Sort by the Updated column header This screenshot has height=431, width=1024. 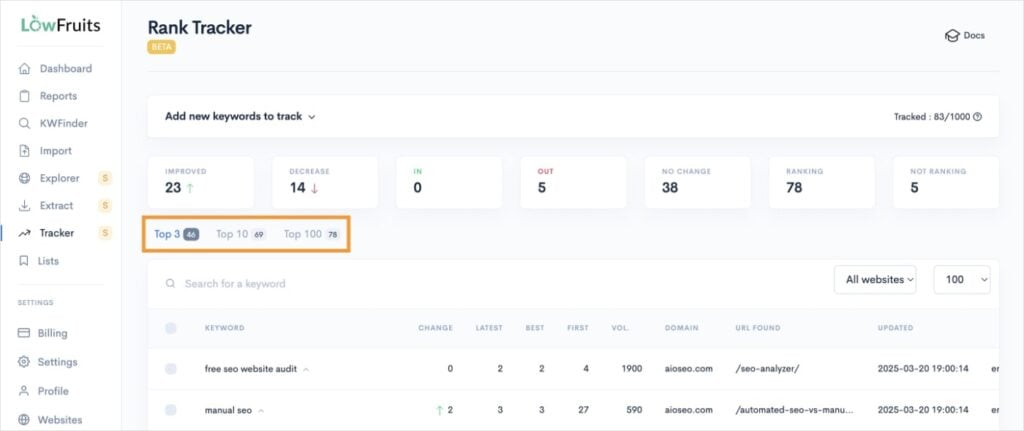pos(895,328)
